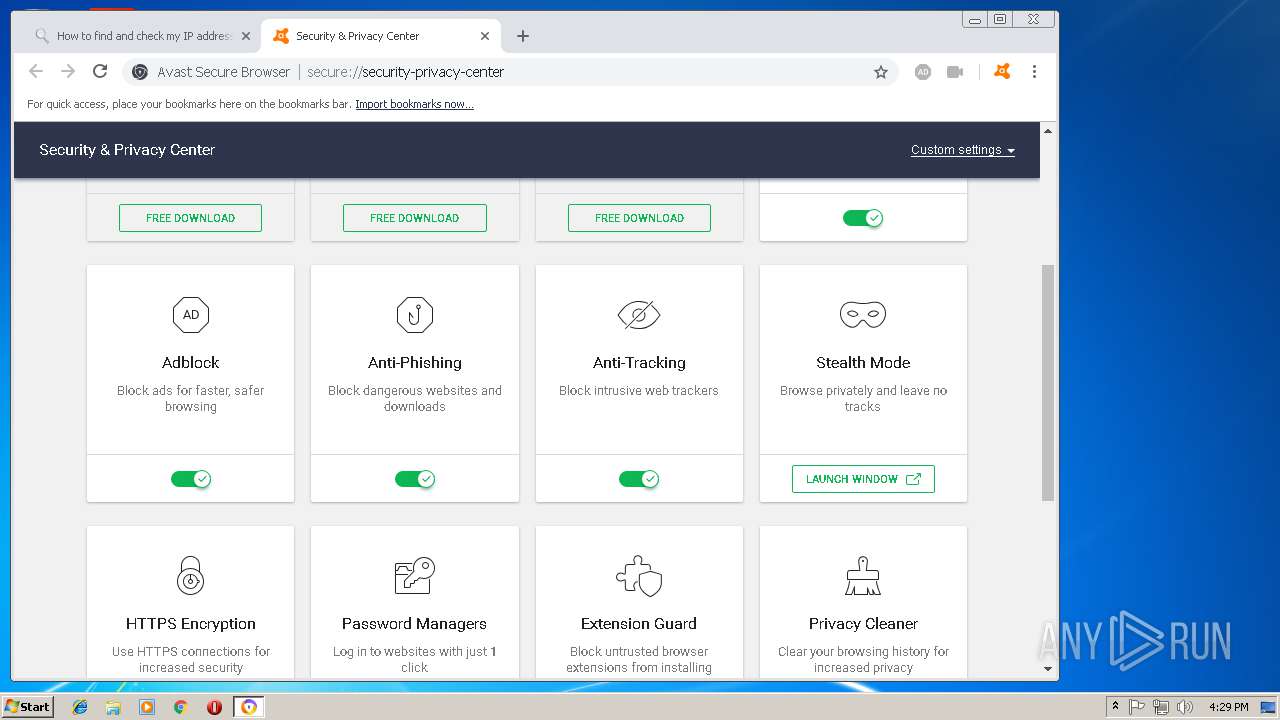Screen dimensions: 1280x720
Task: Toggle the Adblock switch off
Action: click(191, 479)
